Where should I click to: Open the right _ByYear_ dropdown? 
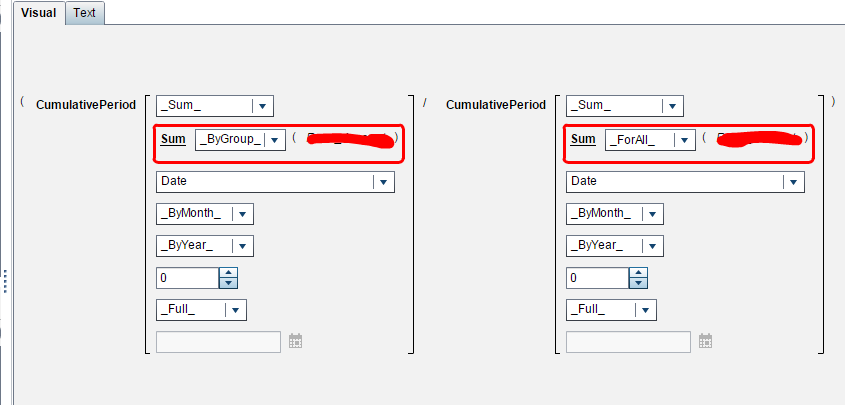click(x=653, y=246)
